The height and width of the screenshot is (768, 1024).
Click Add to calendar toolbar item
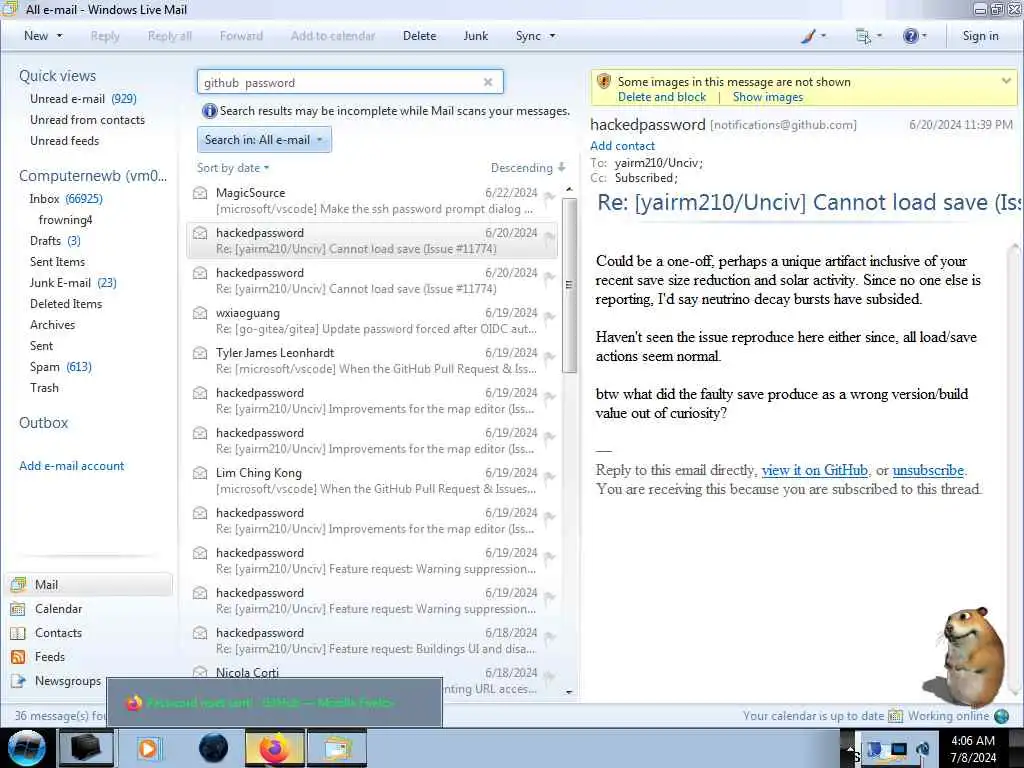[x=333, y=36]
